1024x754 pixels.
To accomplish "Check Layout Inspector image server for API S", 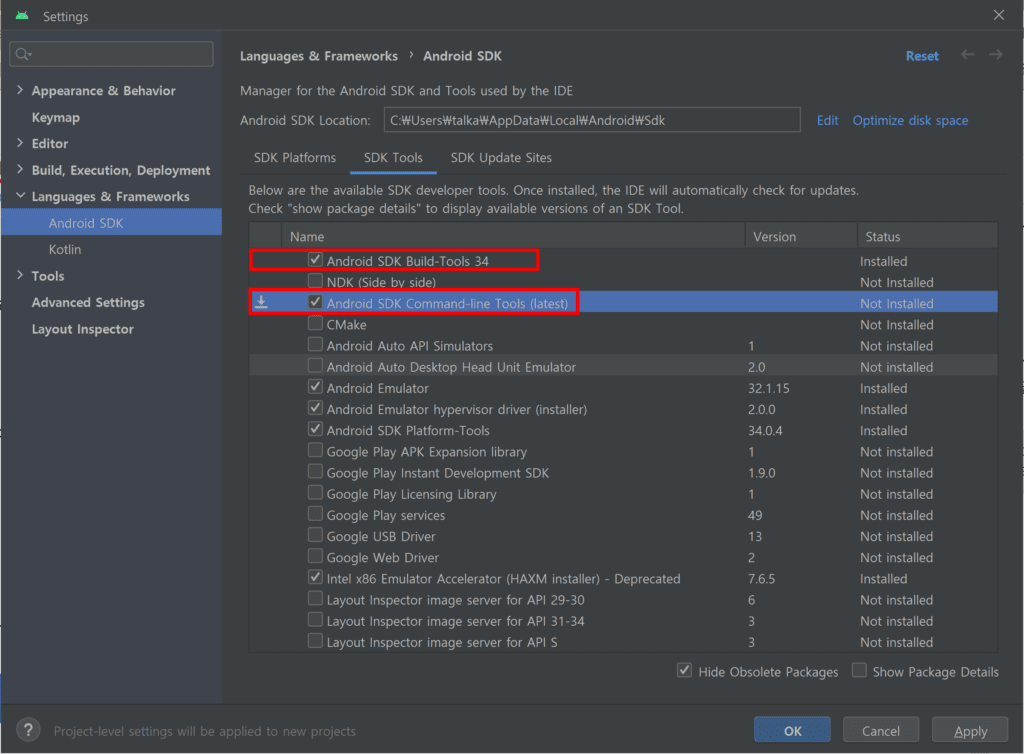I will pos(315,641).
